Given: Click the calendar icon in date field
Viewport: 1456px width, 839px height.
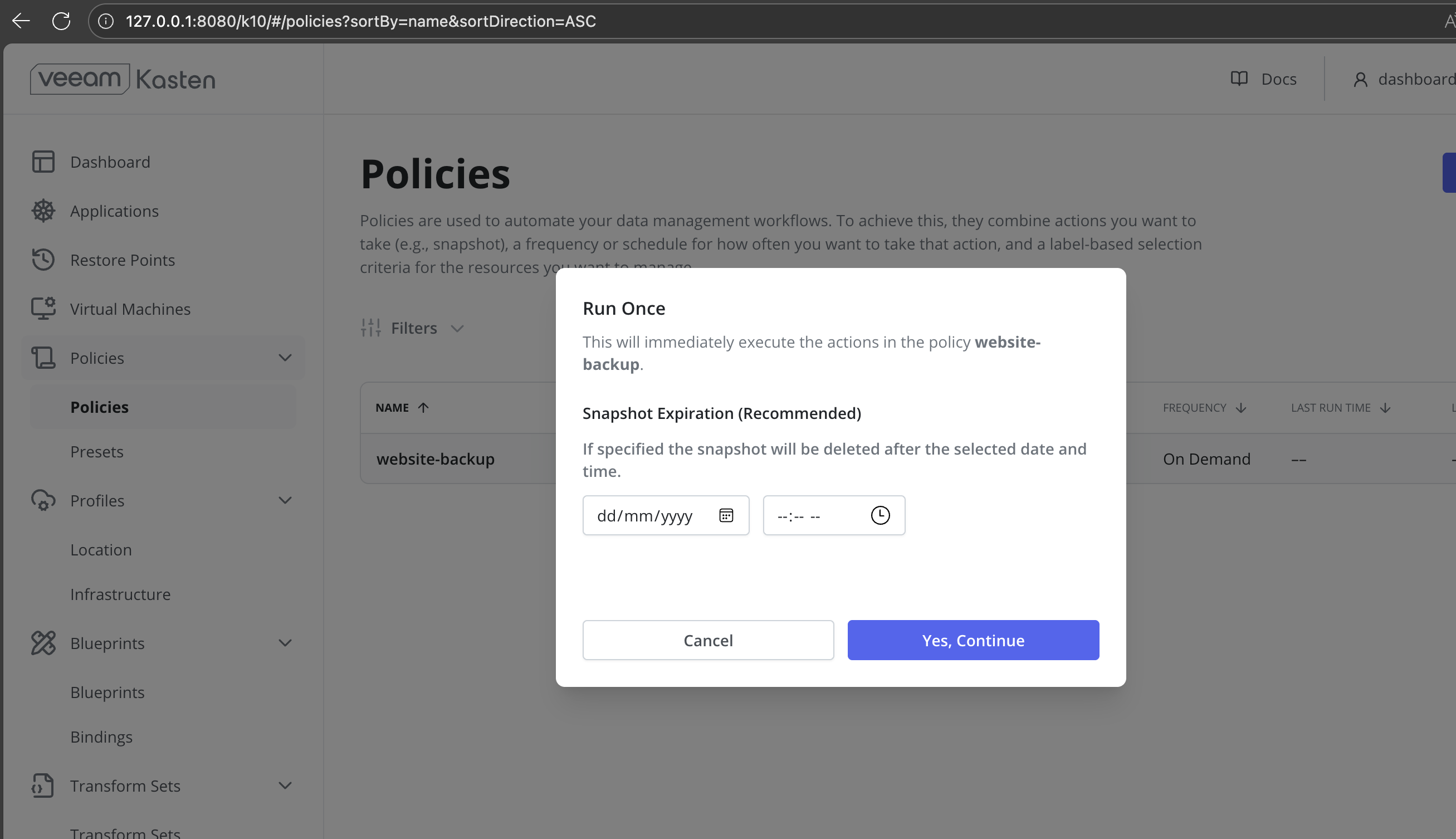Looking at the screenshot, I should [726, 515].
